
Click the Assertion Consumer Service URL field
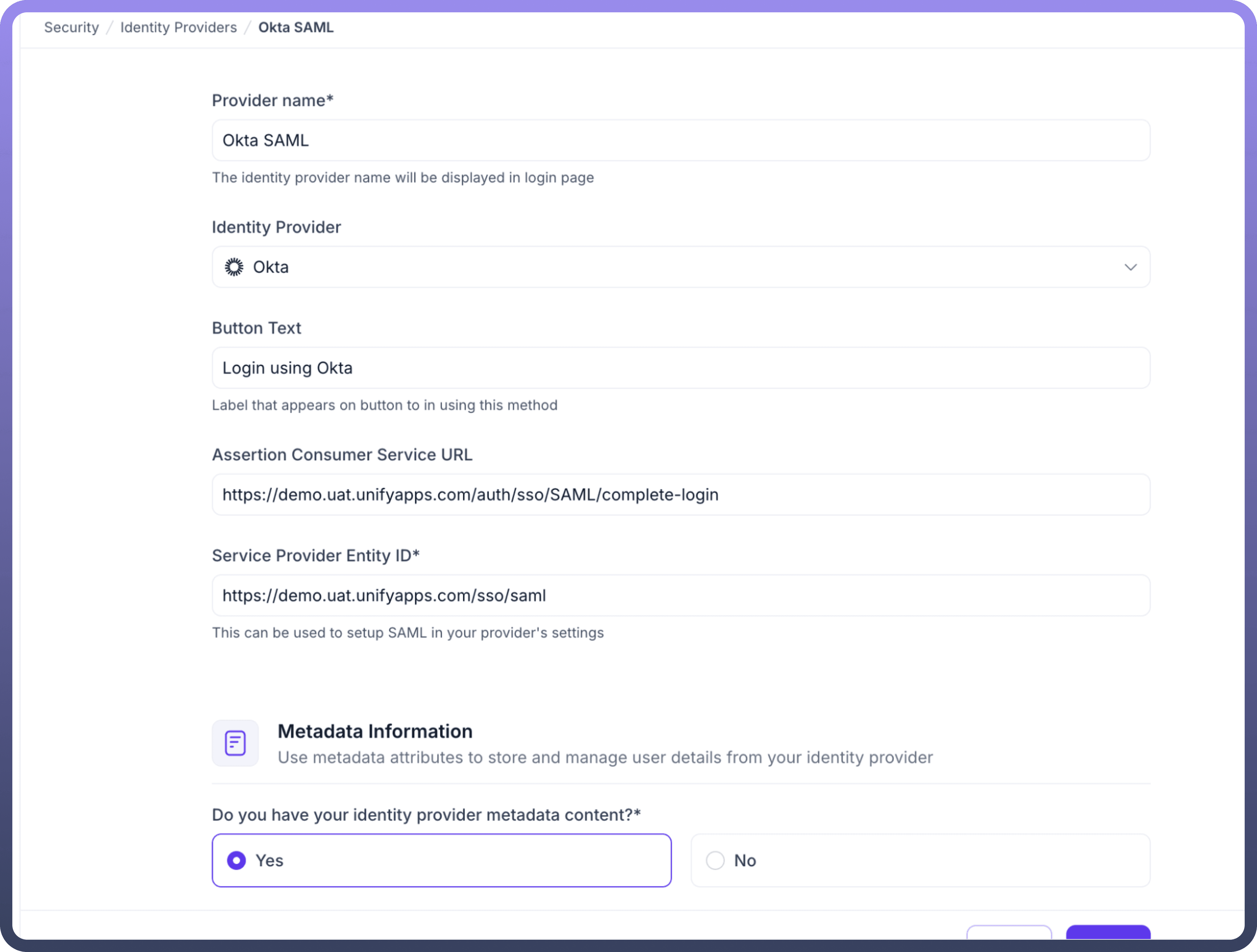click(681, 495)
